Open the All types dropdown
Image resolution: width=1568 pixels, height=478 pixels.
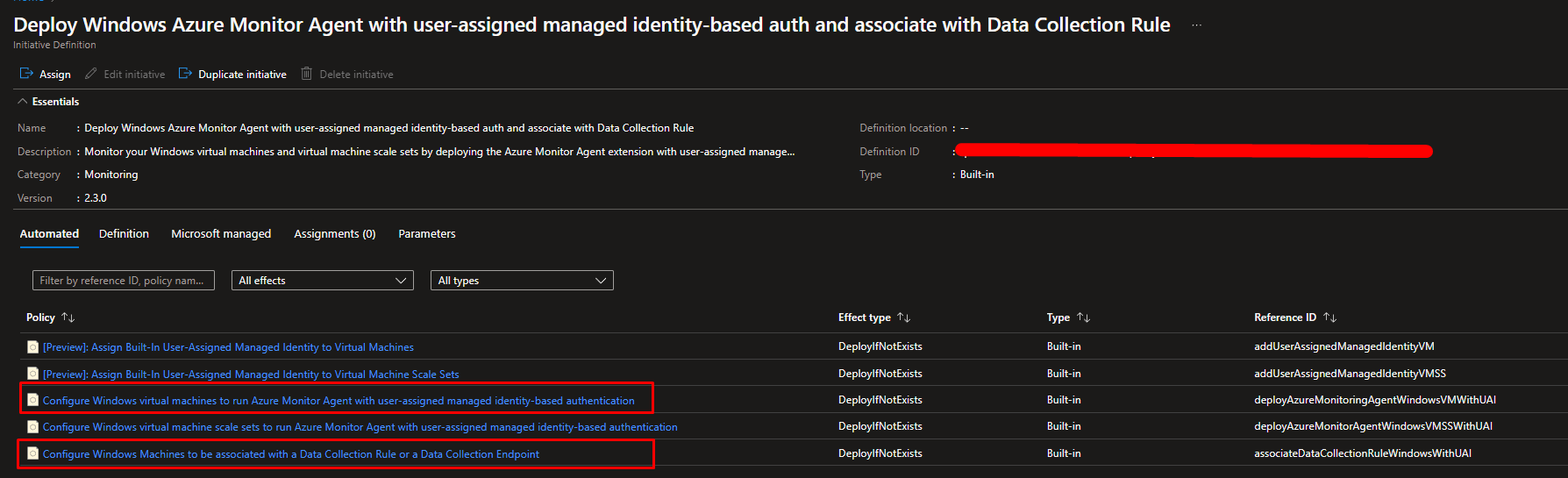522,281
